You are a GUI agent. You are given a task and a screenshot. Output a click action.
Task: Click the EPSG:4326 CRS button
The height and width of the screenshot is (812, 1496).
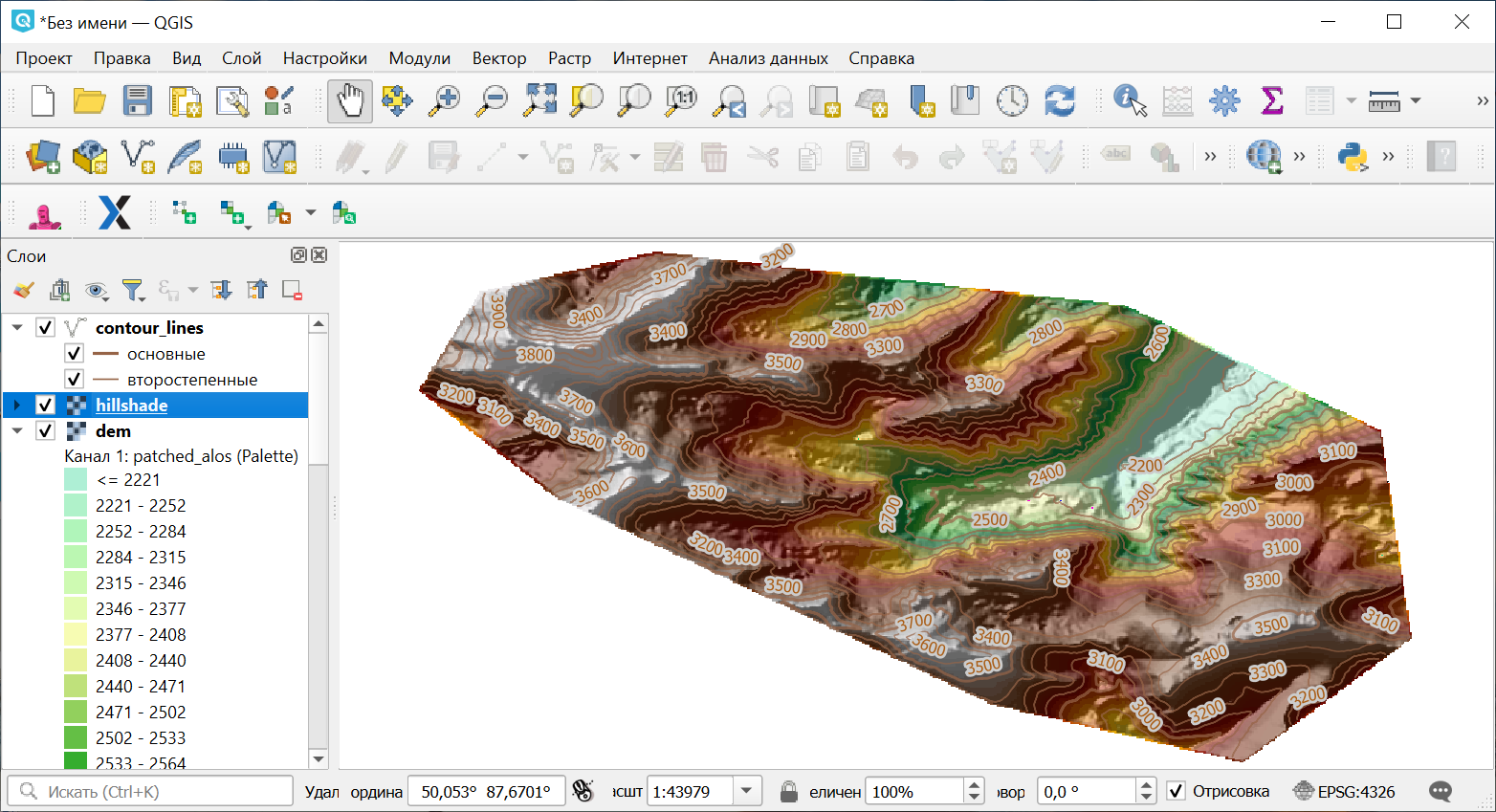1344,792
